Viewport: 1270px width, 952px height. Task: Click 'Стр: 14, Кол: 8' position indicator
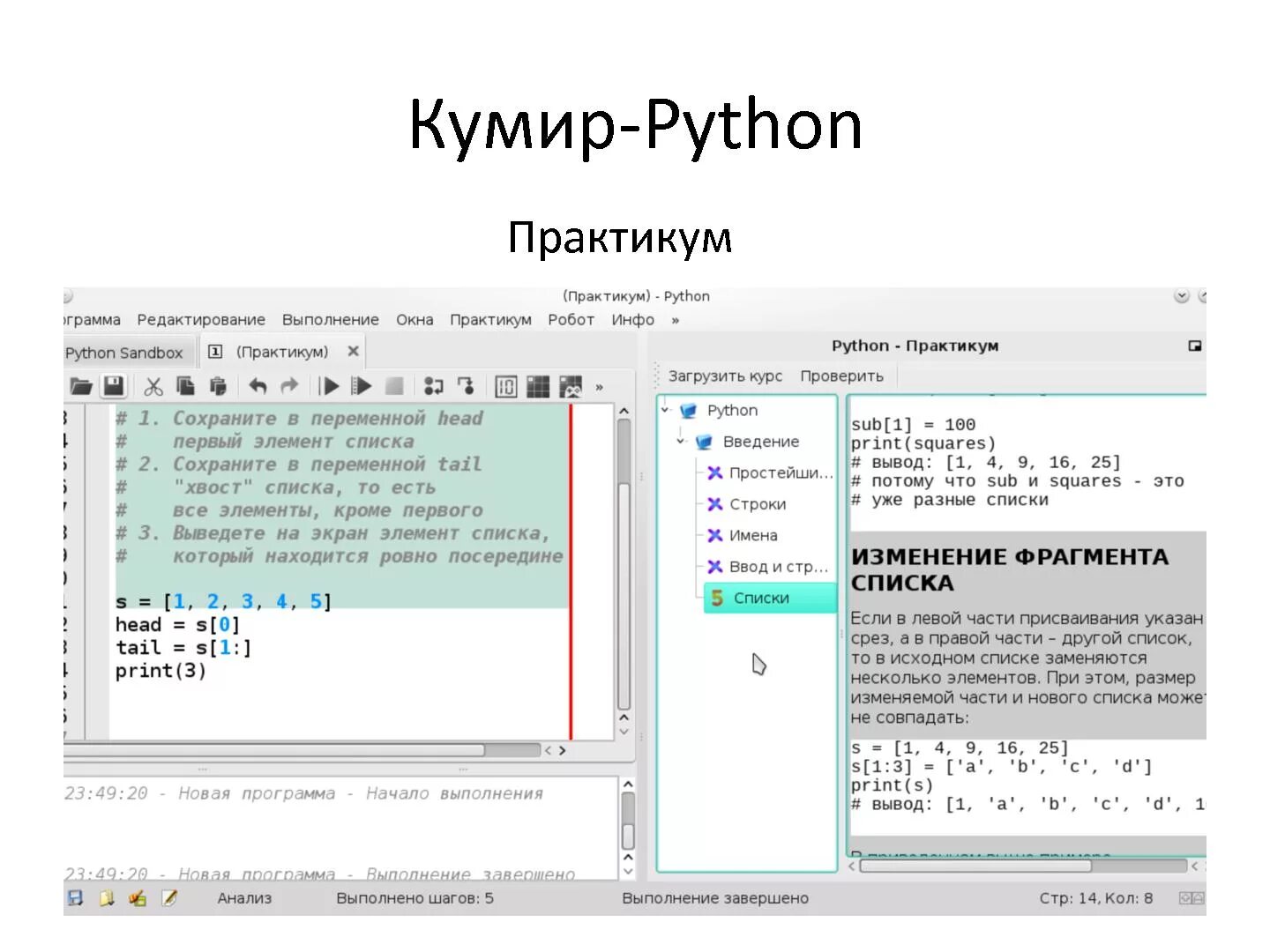1095,898
